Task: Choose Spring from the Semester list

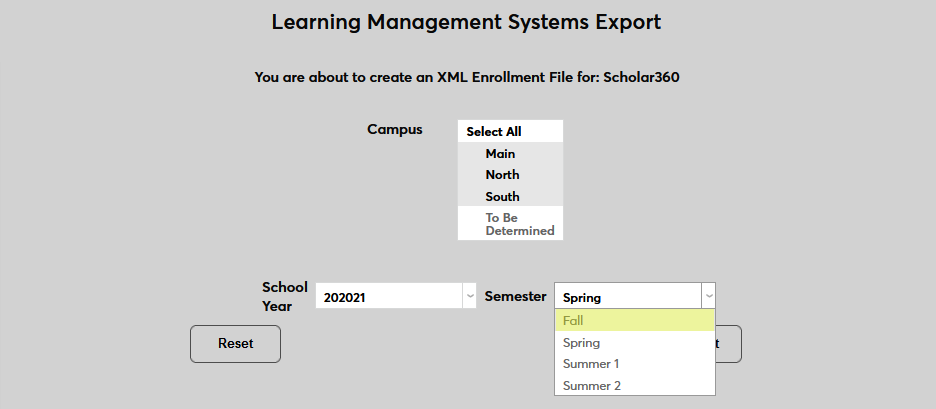Action: (x=634, y=343)
